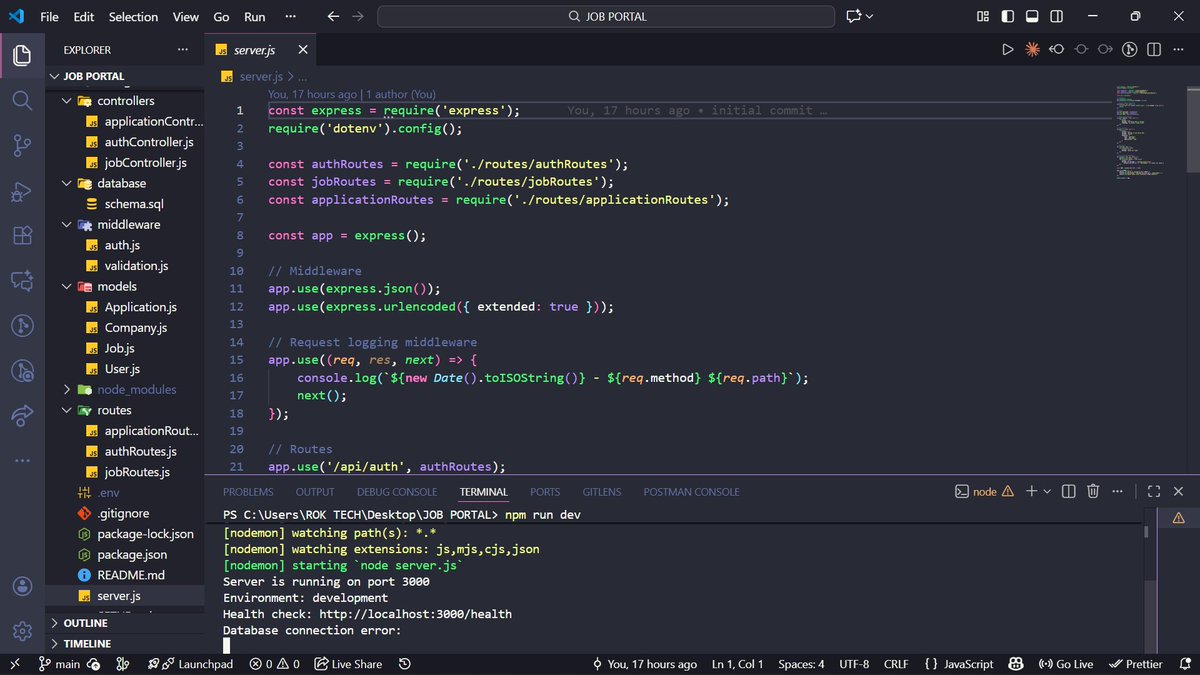
Task: Switch to the OUTPUT tab
Action: (315, 492)
